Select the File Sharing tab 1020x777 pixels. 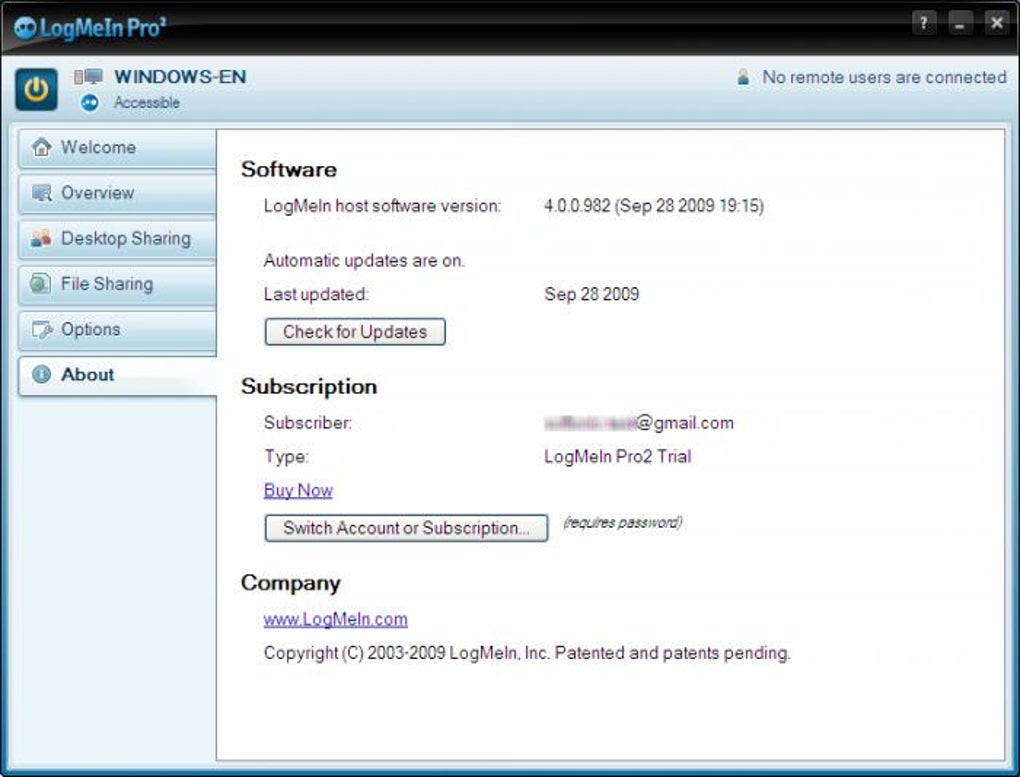point(117,284)
